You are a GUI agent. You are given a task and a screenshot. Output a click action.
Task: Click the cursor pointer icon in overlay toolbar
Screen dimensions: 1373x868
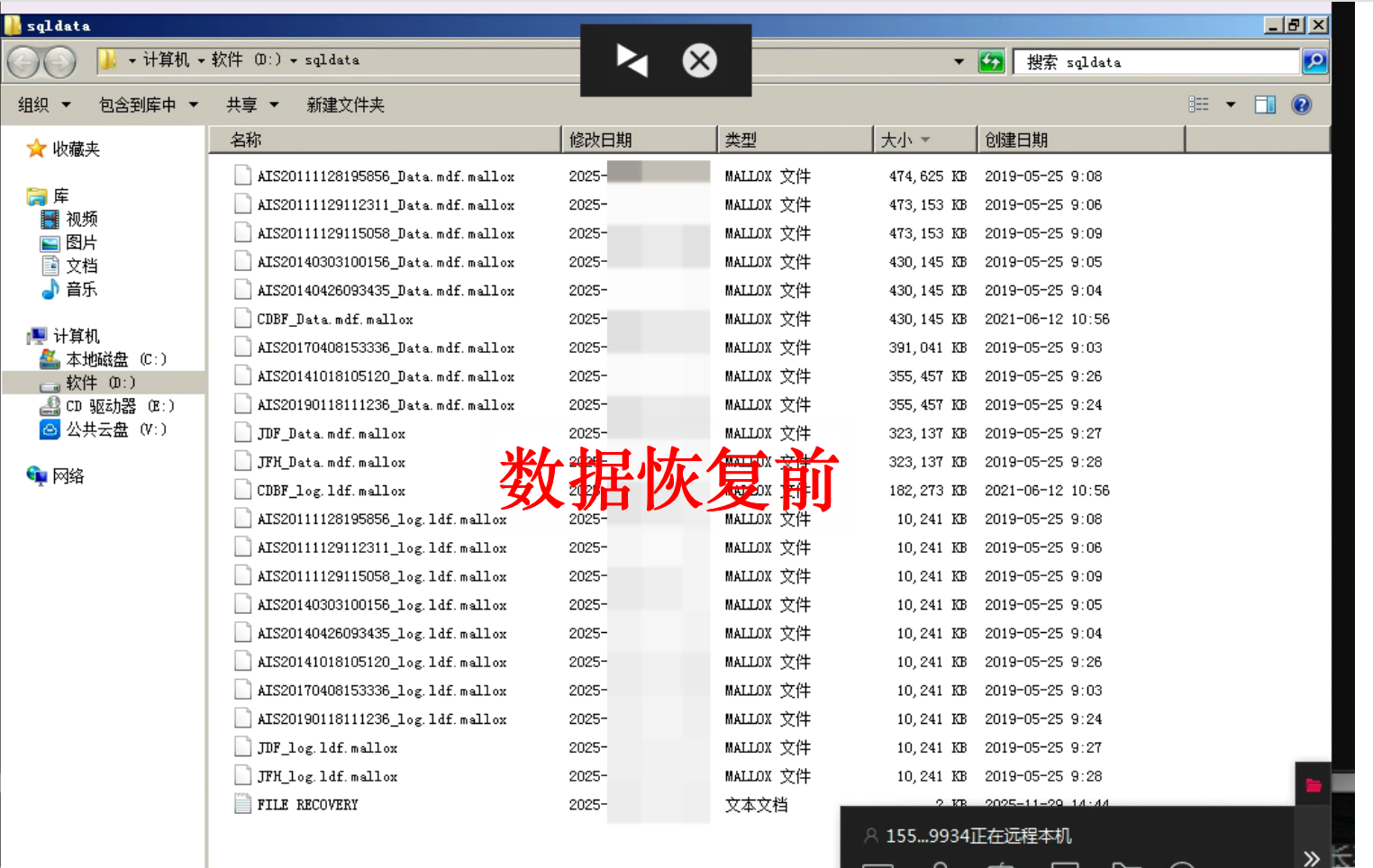point(632,60)
